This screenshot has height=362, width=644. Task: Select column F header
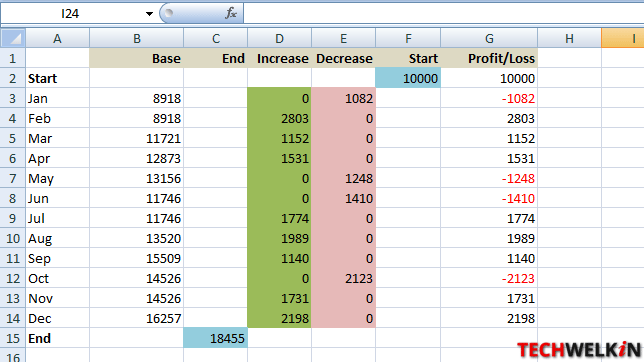coord(408,38)
